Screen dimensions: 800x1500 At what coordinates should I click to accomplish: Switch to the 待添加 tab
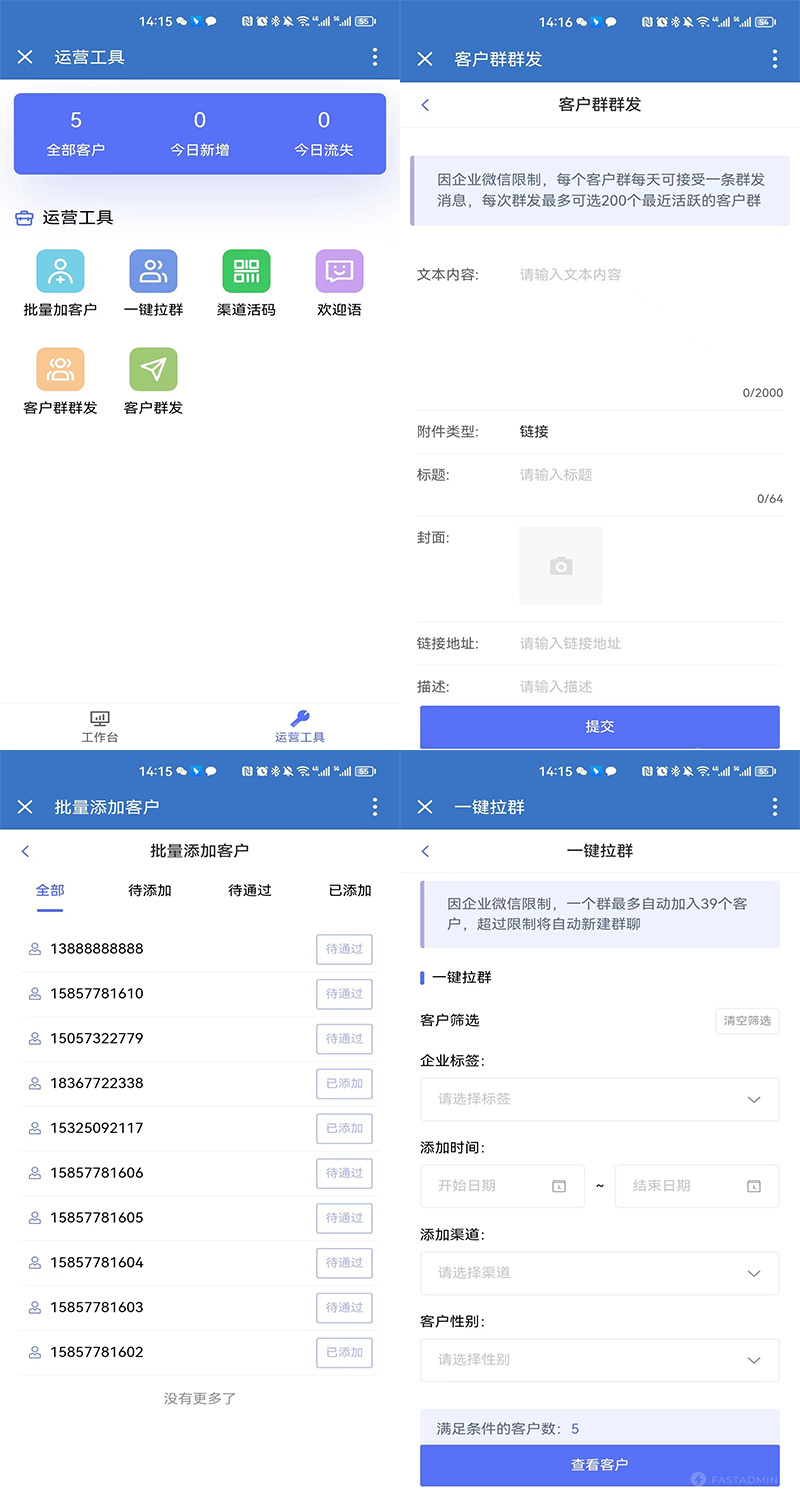(149, 891)
